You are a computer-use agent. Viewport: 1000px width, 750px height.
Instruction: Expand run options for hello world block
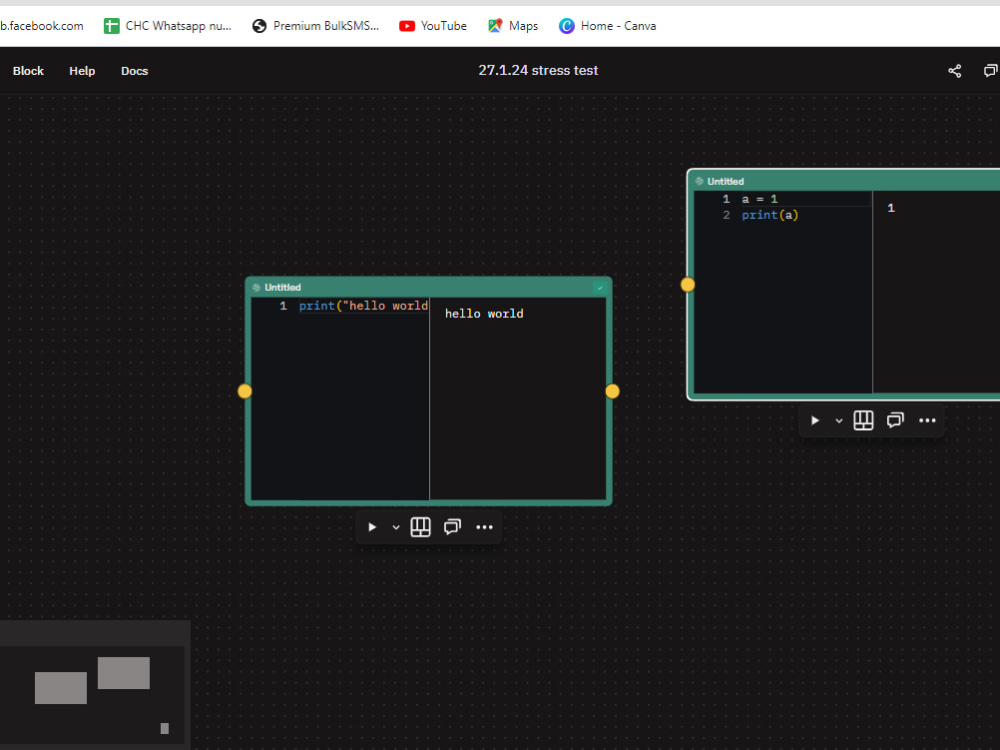tap(396, 527)
